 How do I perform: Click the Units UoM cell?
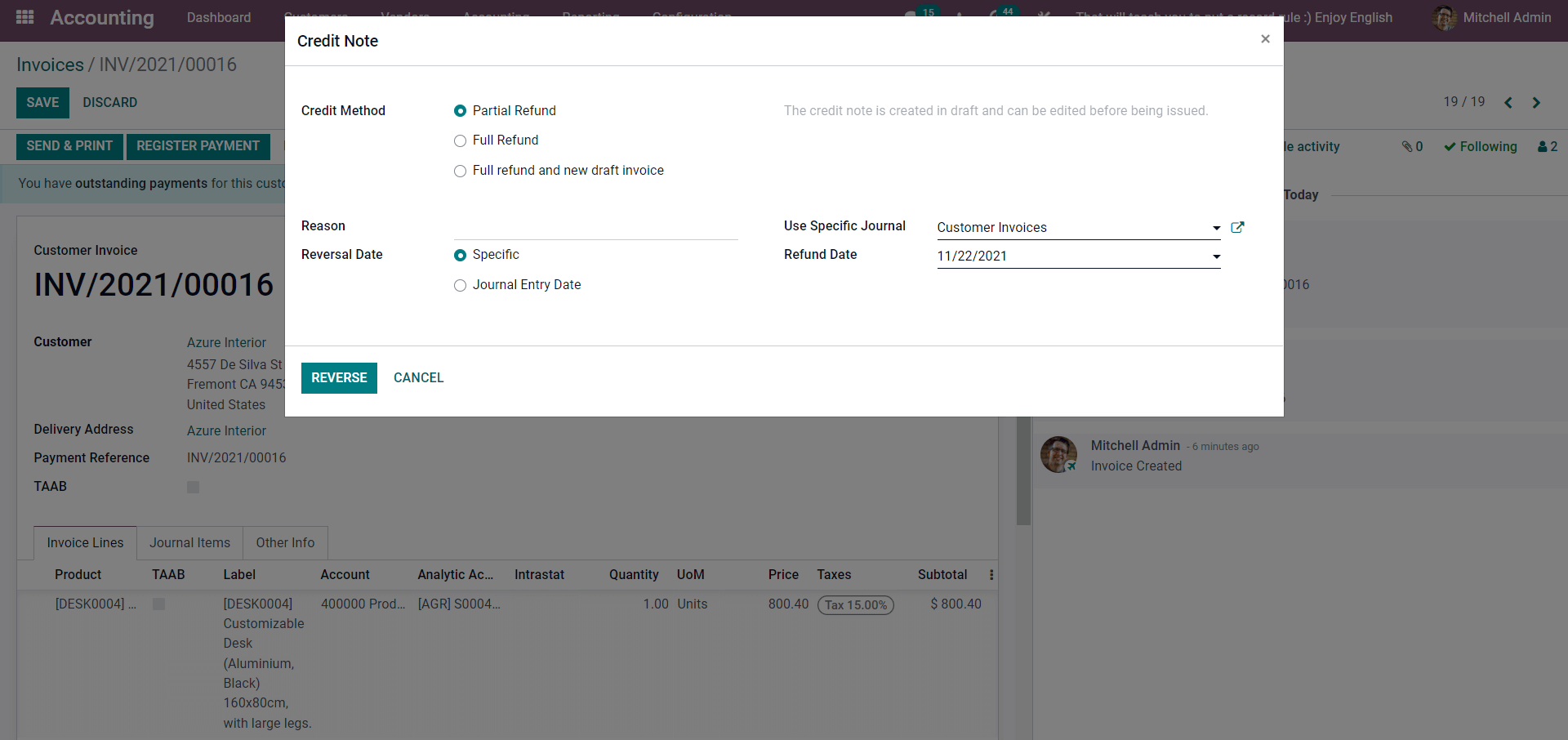[x=692, y=604]
